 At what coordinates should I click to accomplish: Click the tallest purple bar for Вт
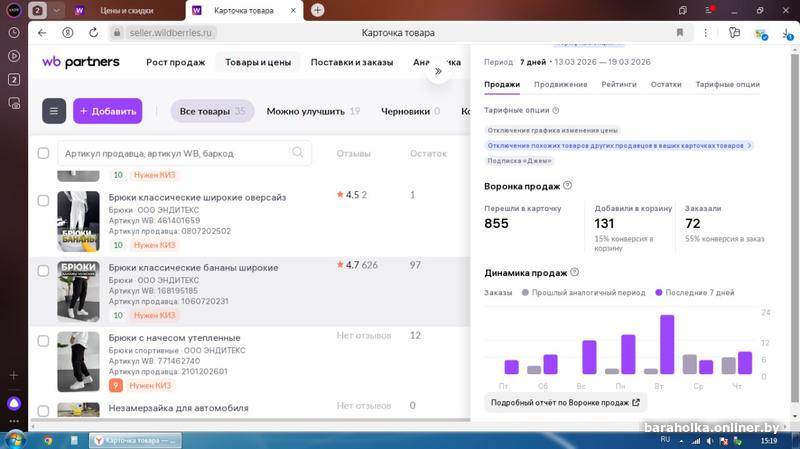tap(667, 344)
